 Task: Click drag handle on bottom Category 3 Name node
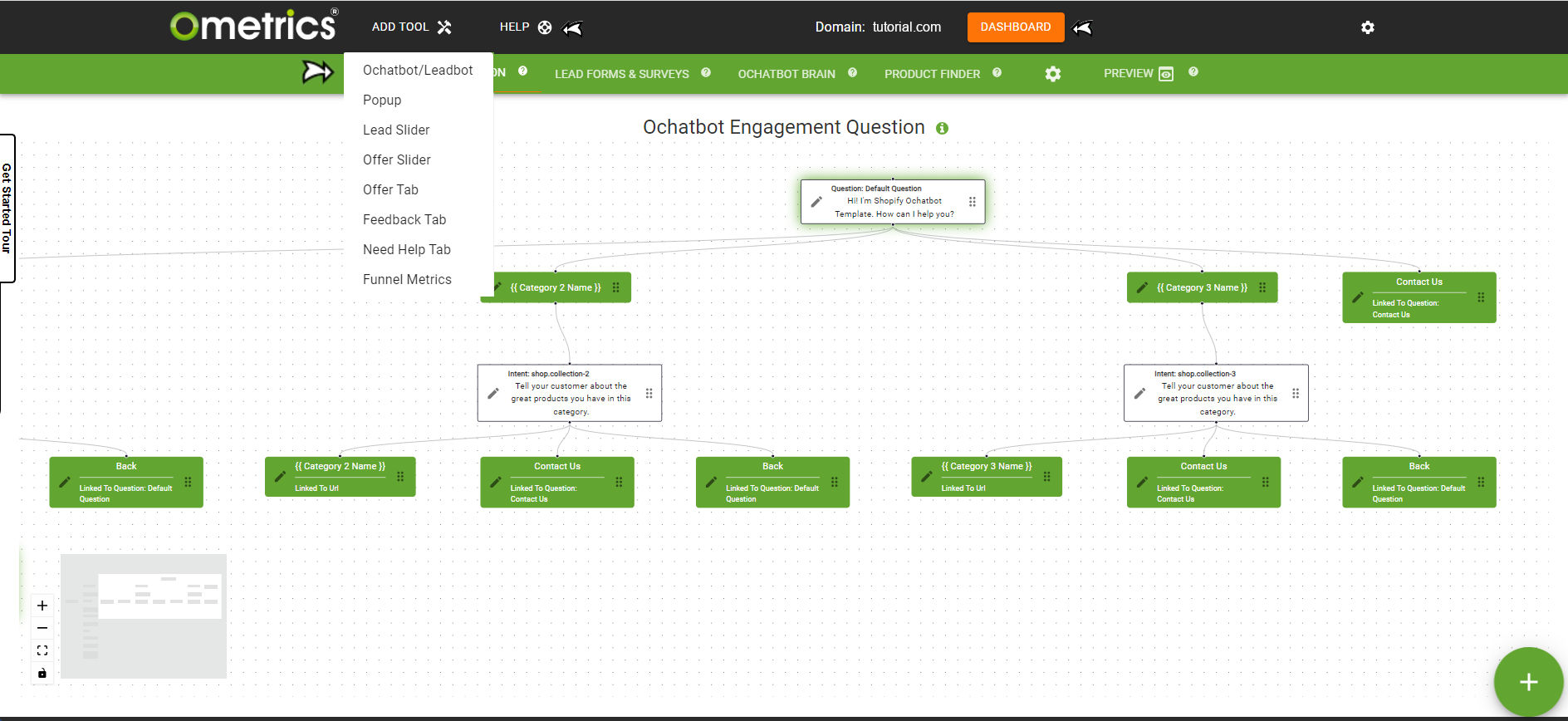click(1046, 477)
